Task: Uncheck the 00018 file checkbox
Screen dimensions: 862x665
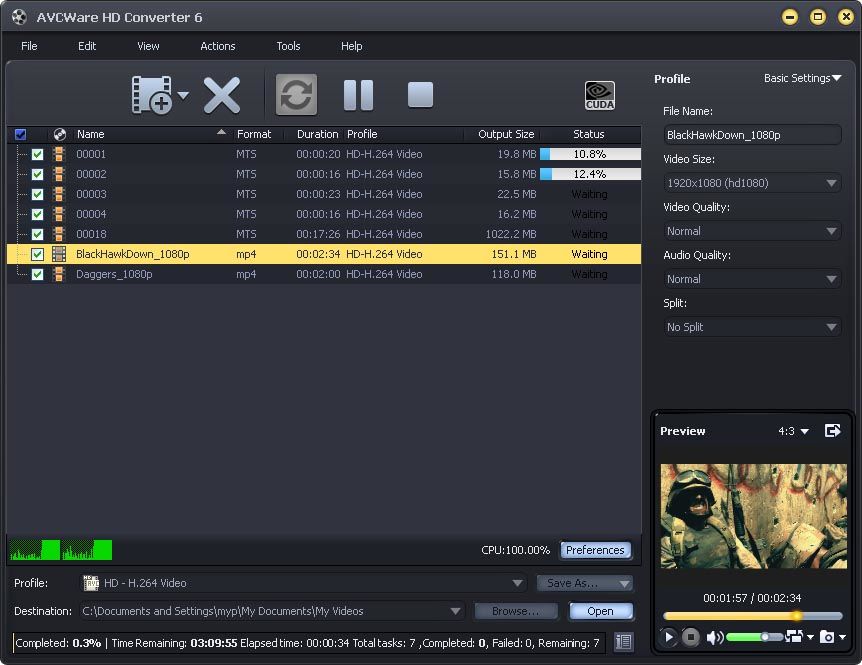Action: (37, 235)
